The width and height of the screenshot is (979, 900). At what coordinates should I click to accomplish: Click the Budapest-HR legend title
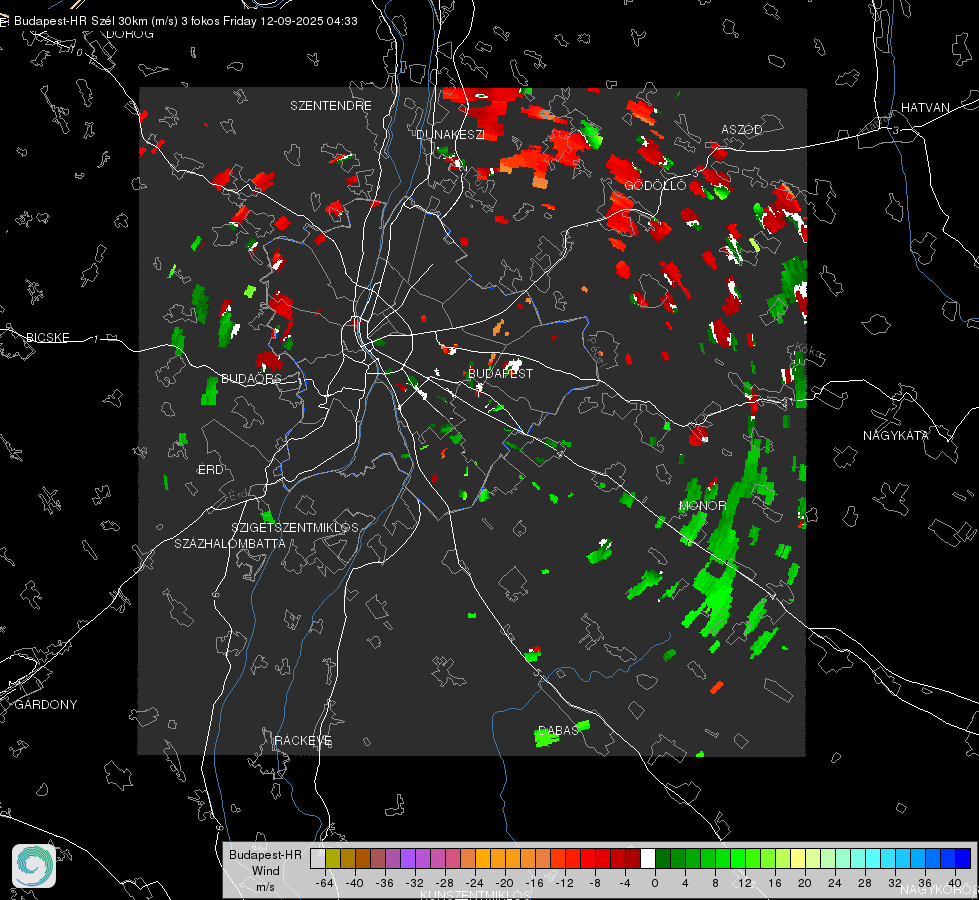tap(265, 854)
